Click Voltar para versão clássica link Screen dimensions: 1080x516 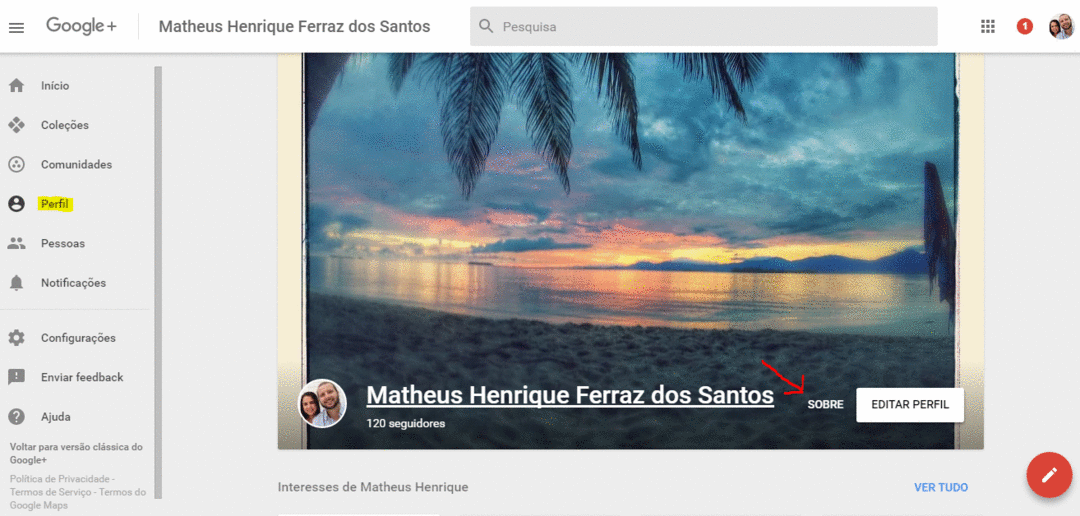coord(76,453)
